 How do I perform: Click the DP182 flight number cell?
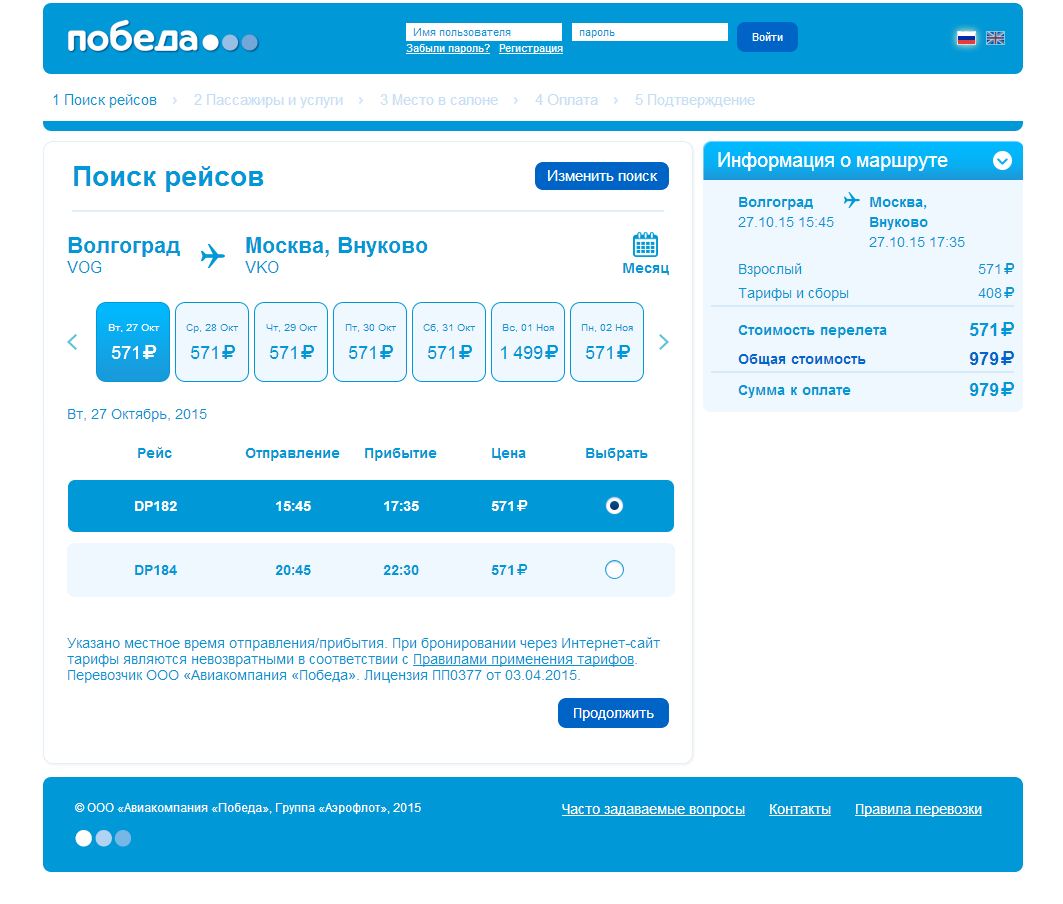156,506
